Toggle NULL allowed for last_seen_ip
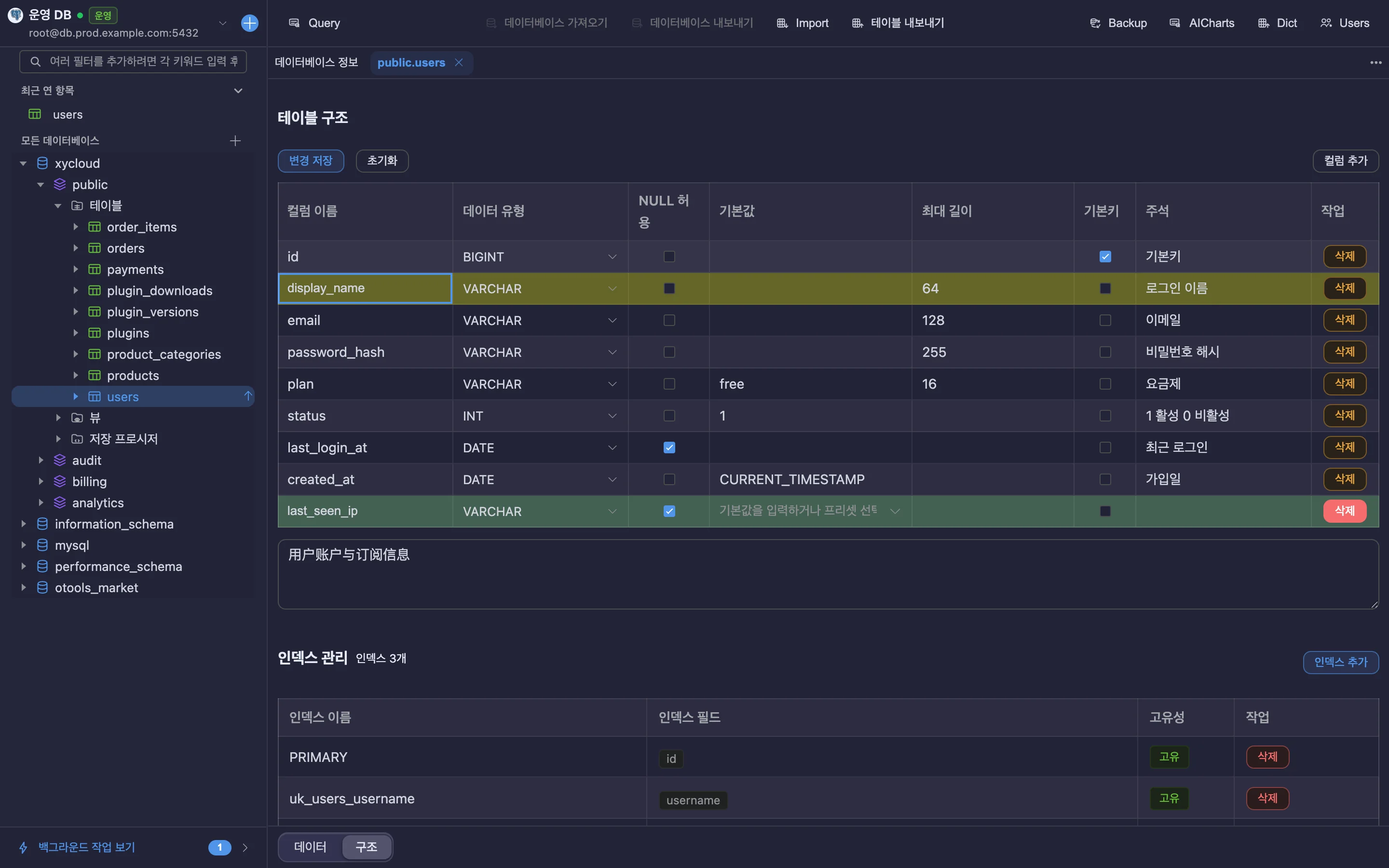 pos(669,511)
